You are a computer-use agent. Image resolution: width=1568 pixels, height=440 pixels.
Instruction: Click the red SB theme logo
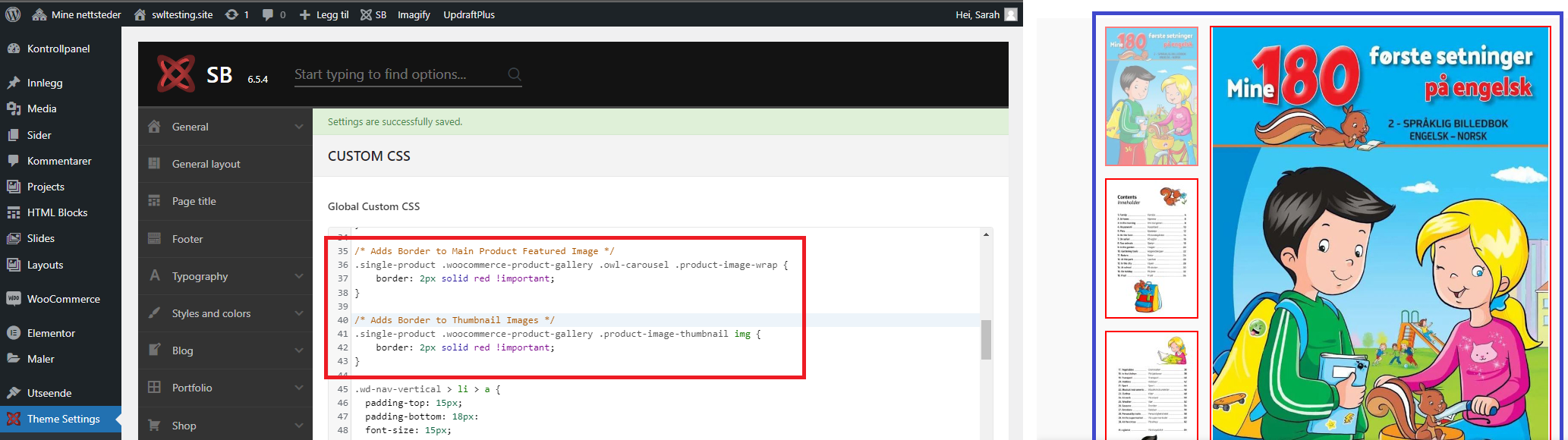pyautogui.click(x=176, y=74)
